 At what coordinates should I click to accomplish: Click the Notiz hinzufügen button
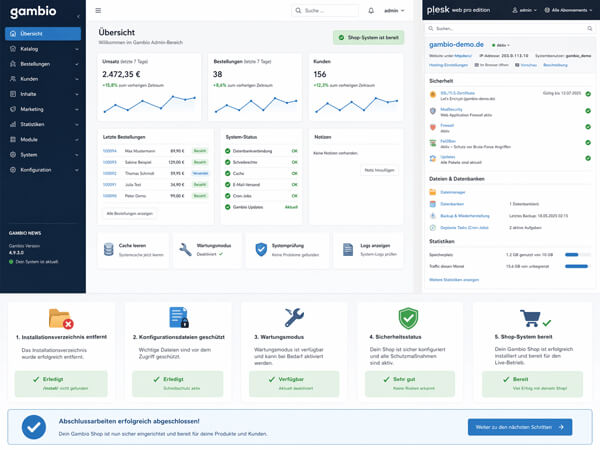tap(379, 170)
